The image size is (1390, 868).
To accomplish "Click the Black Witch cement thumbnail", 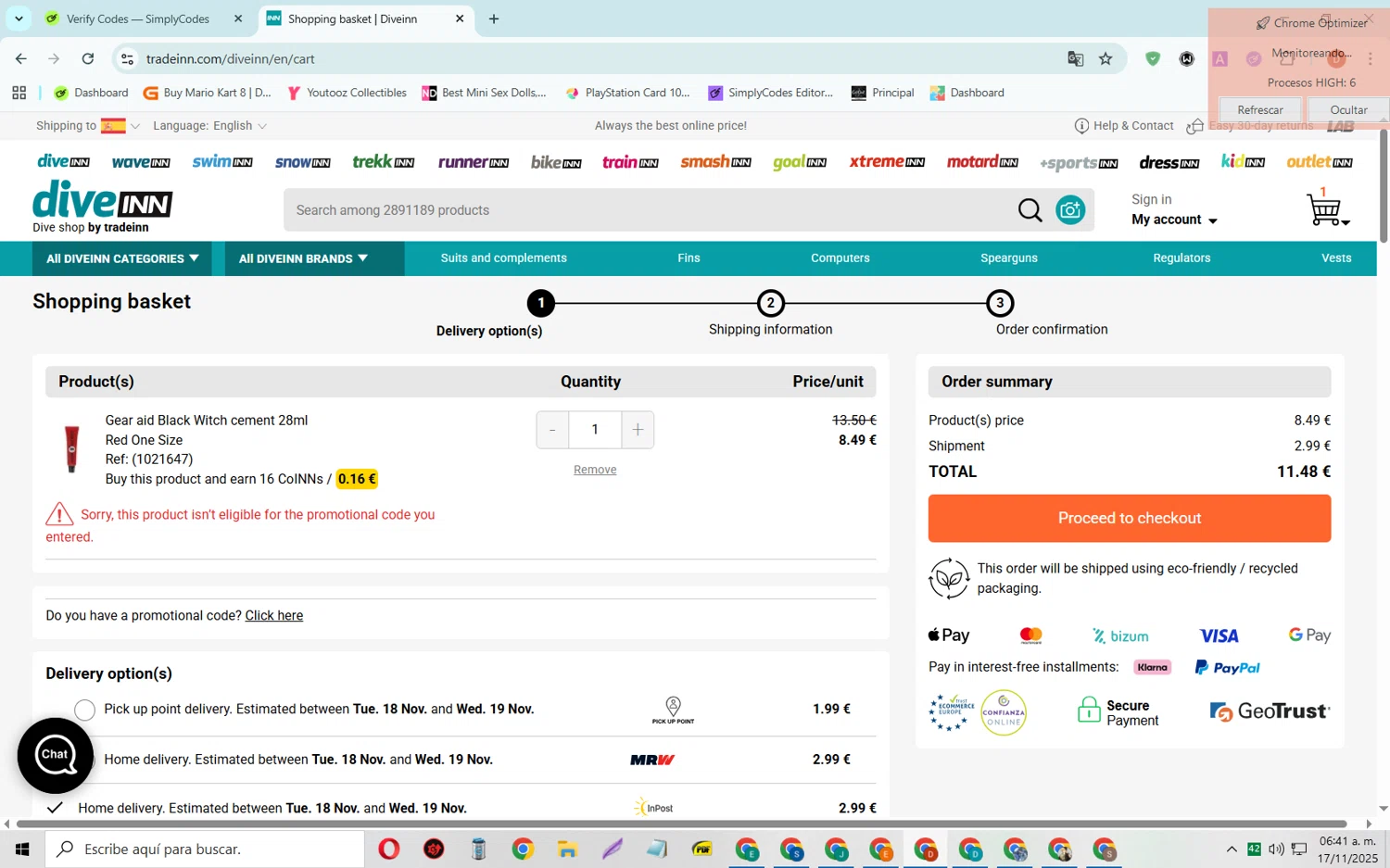I will (71, 448).
